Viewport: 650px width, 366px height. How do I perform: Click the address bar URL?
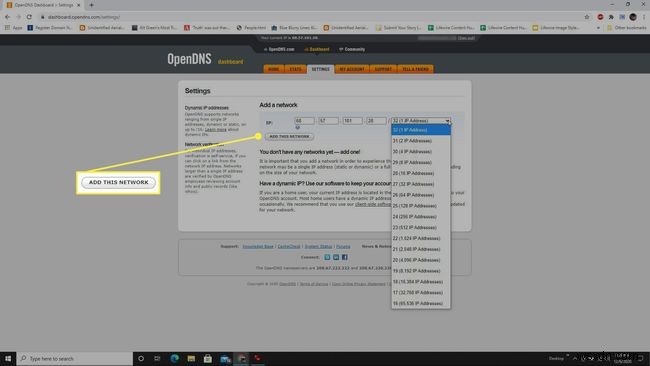click(x=84, y=17)
